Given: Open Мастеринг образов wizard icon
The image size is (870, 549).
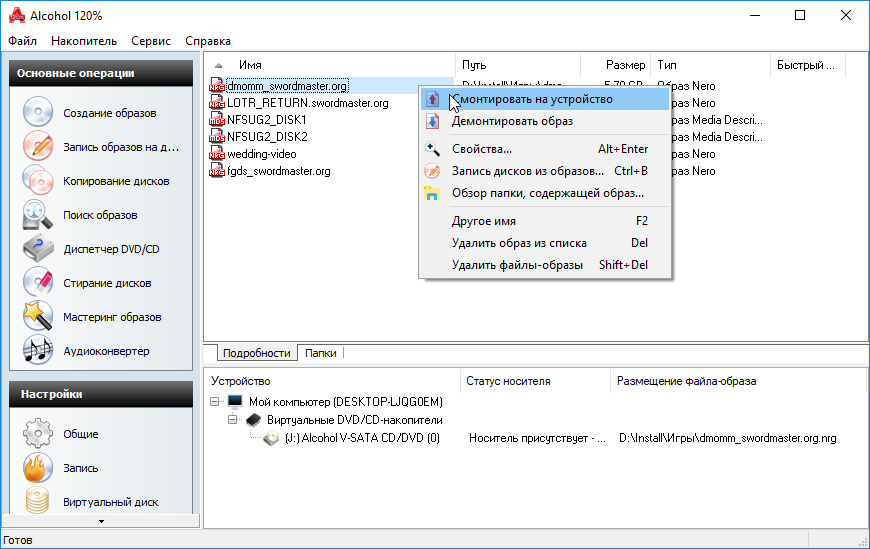Looking at the screenshot, I should tap(38, 317).
